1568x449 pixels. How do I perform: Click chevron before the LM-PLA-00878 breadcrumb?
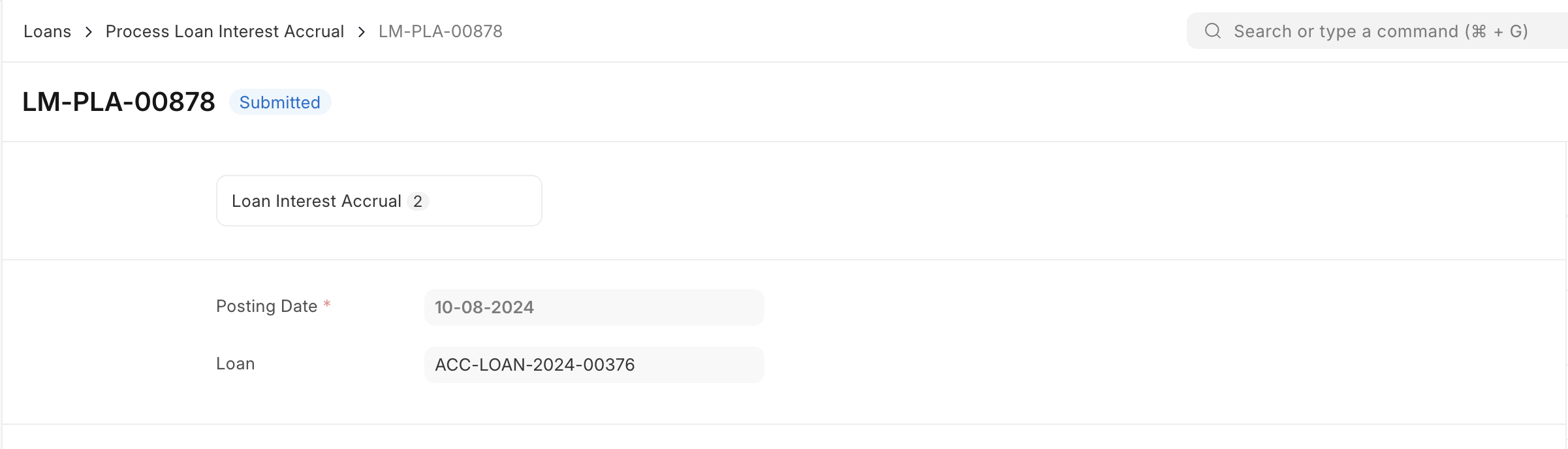(362, 32)
